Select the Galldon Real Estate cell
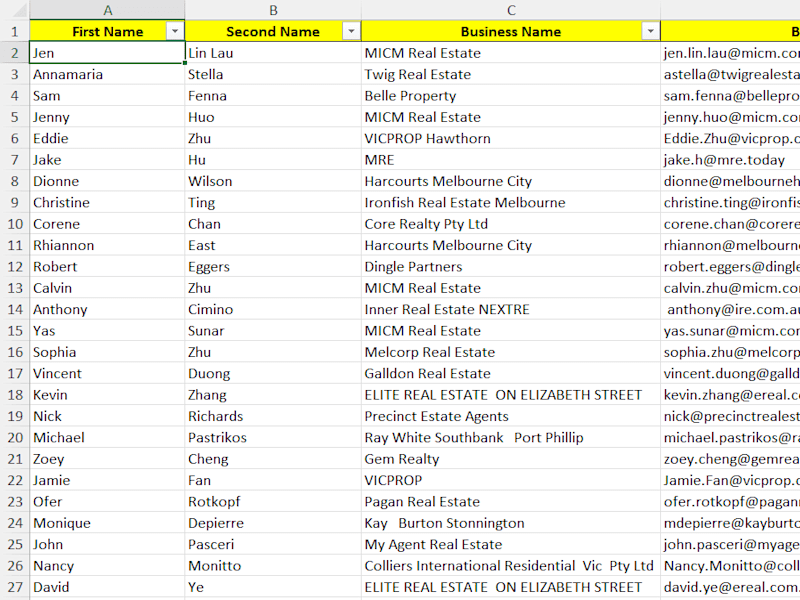This screenshot has height=600, width=800. point(511,373)
